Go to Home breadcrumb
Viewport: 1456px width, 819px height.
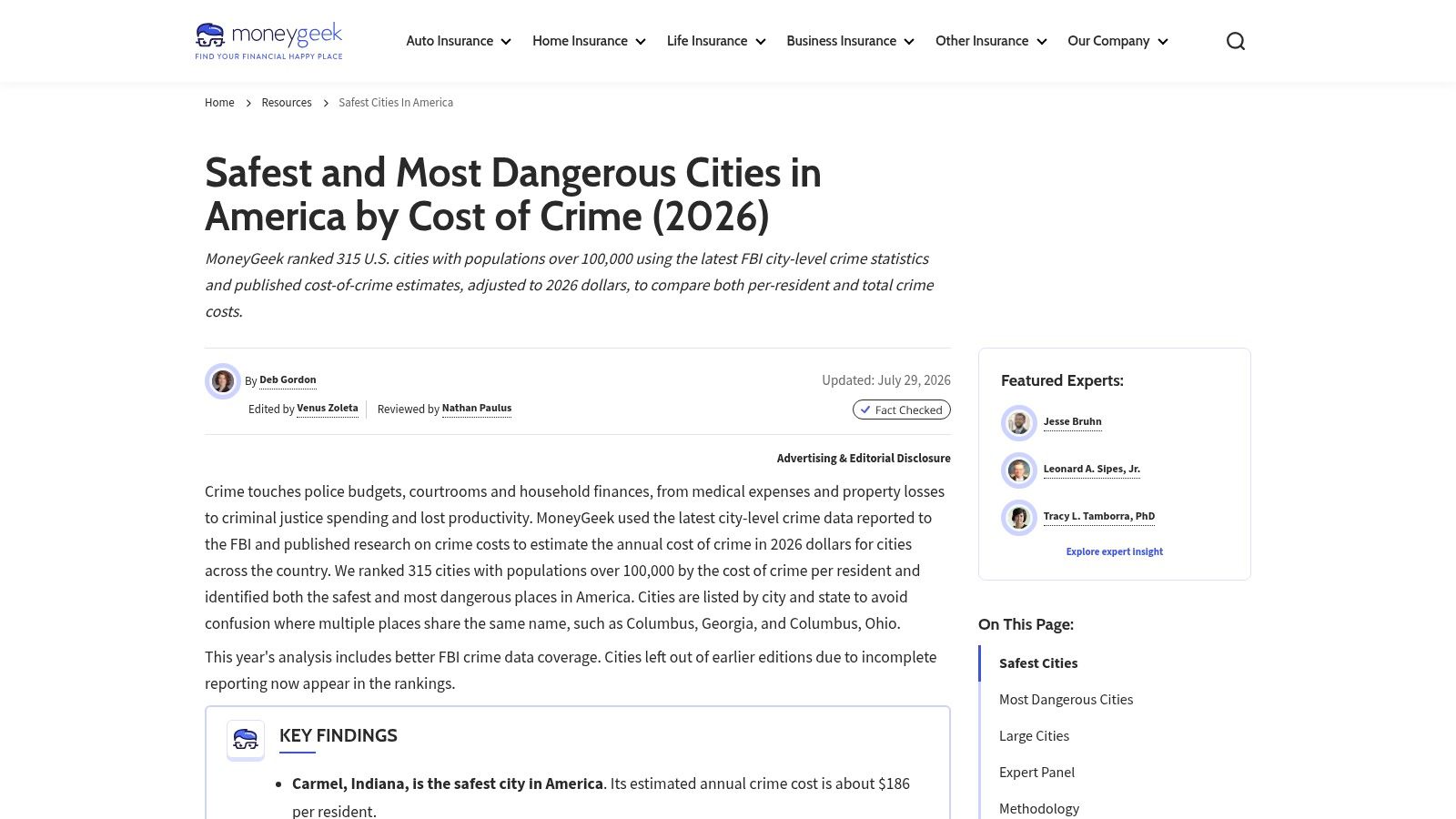point(219,103)
